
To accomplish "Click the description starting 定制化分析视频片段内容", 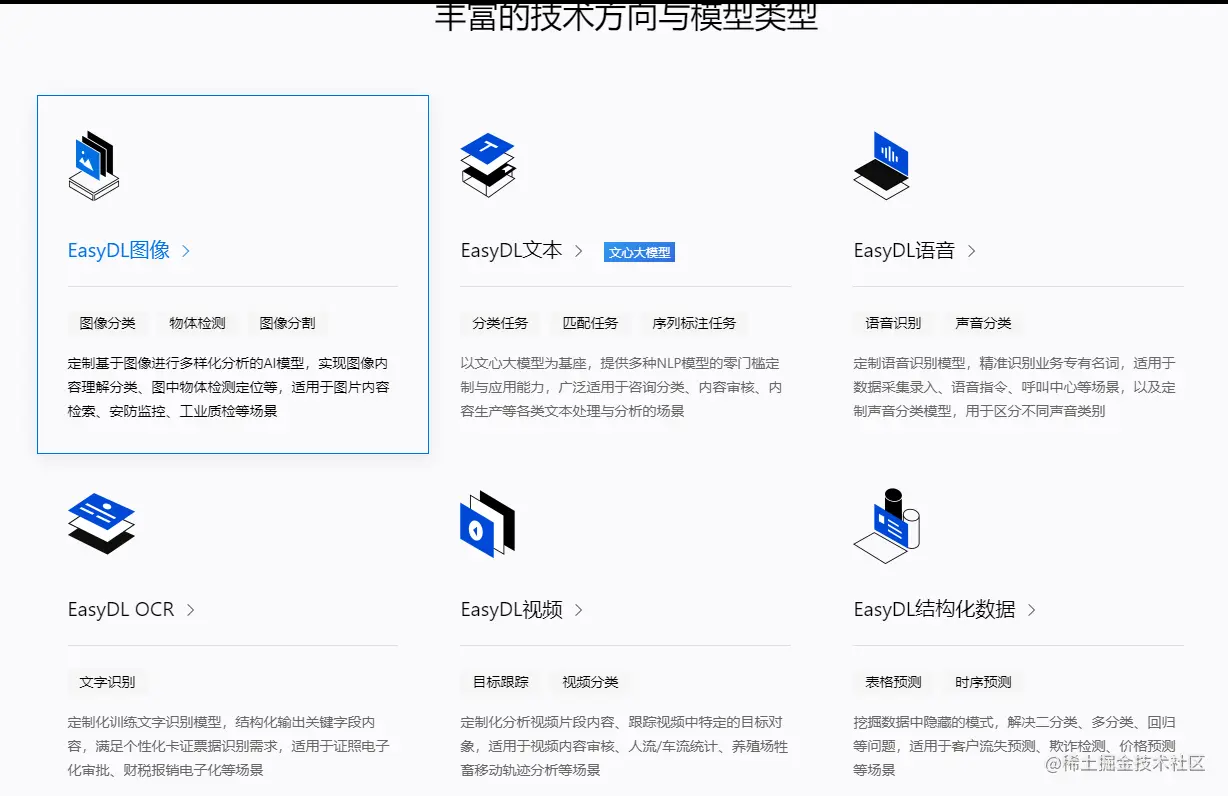I will coord(624,746).
